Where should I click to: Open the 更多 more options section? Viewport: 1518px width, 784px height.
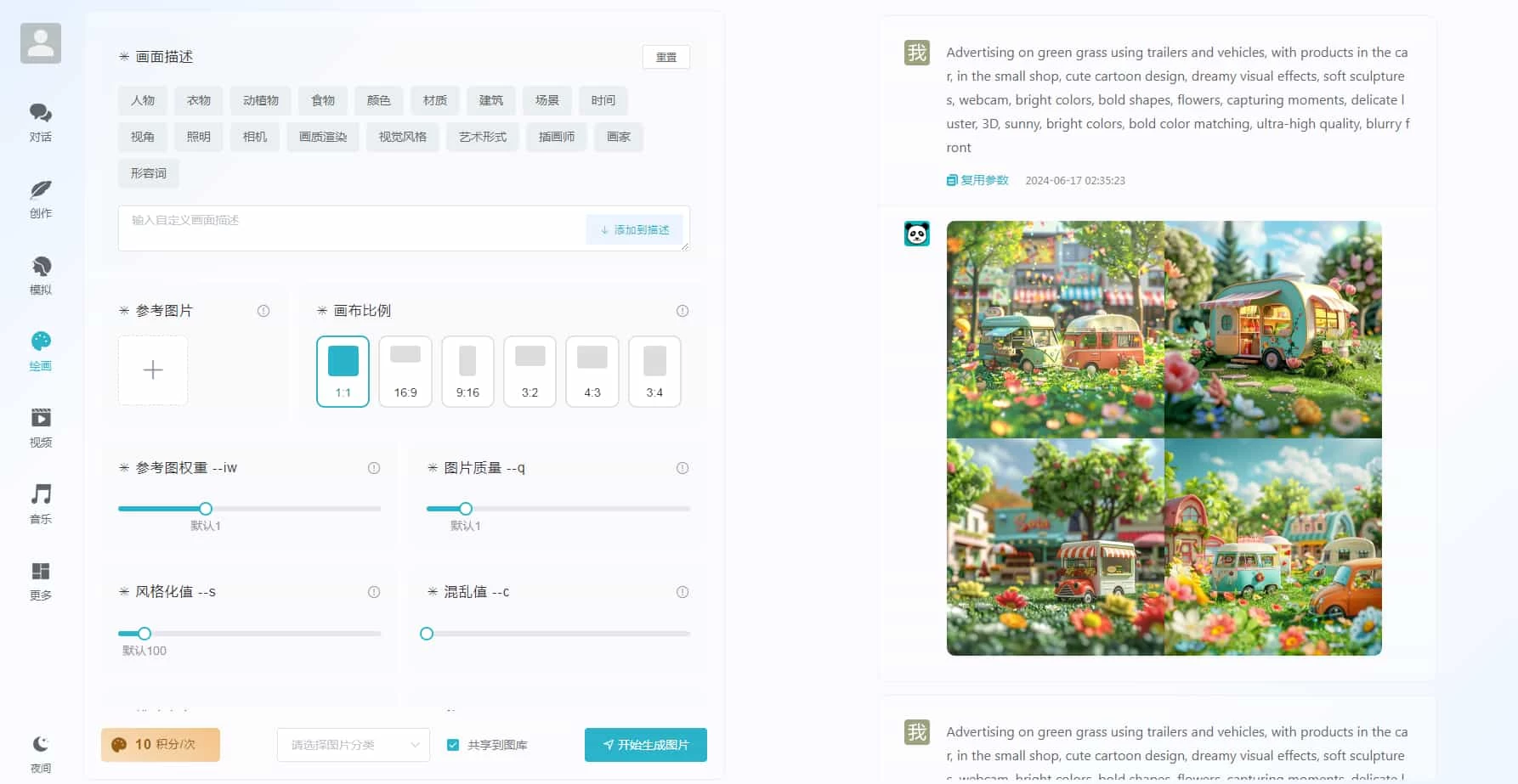click(40, 578)
